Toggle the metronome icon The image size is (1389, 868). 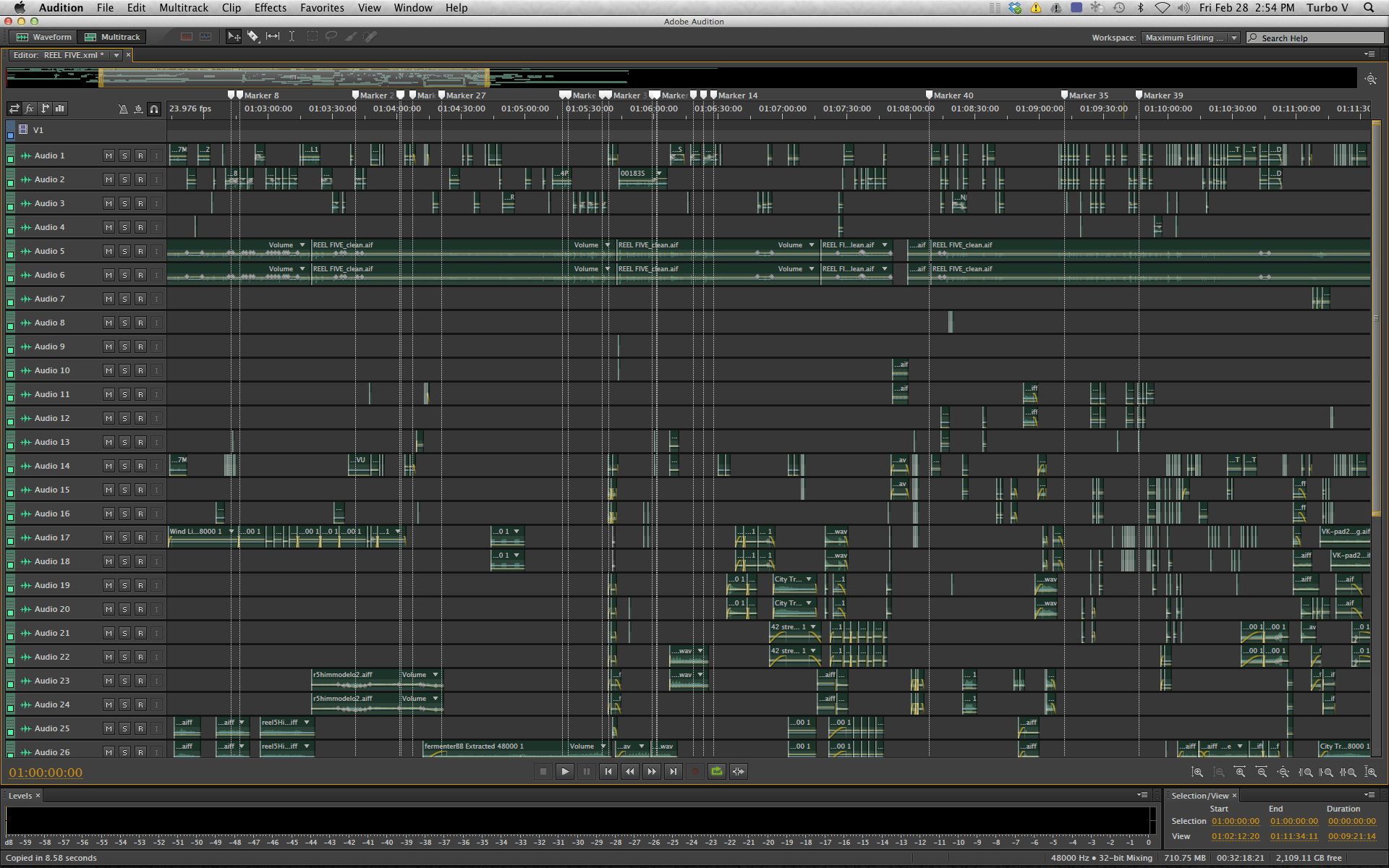click(123, 109)
